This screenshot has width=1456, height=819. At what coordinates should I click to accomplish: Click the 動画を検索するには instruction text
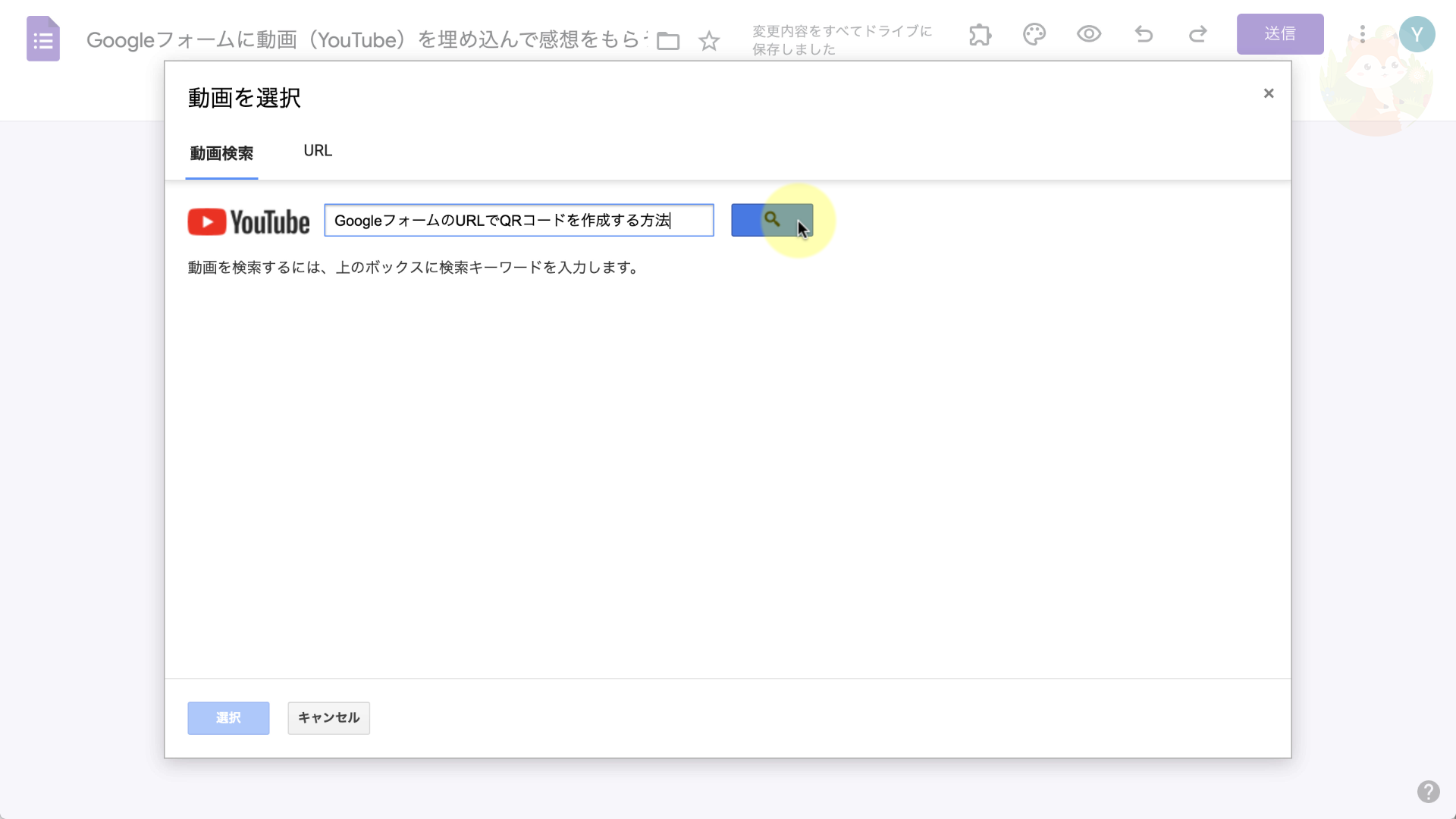414,268
